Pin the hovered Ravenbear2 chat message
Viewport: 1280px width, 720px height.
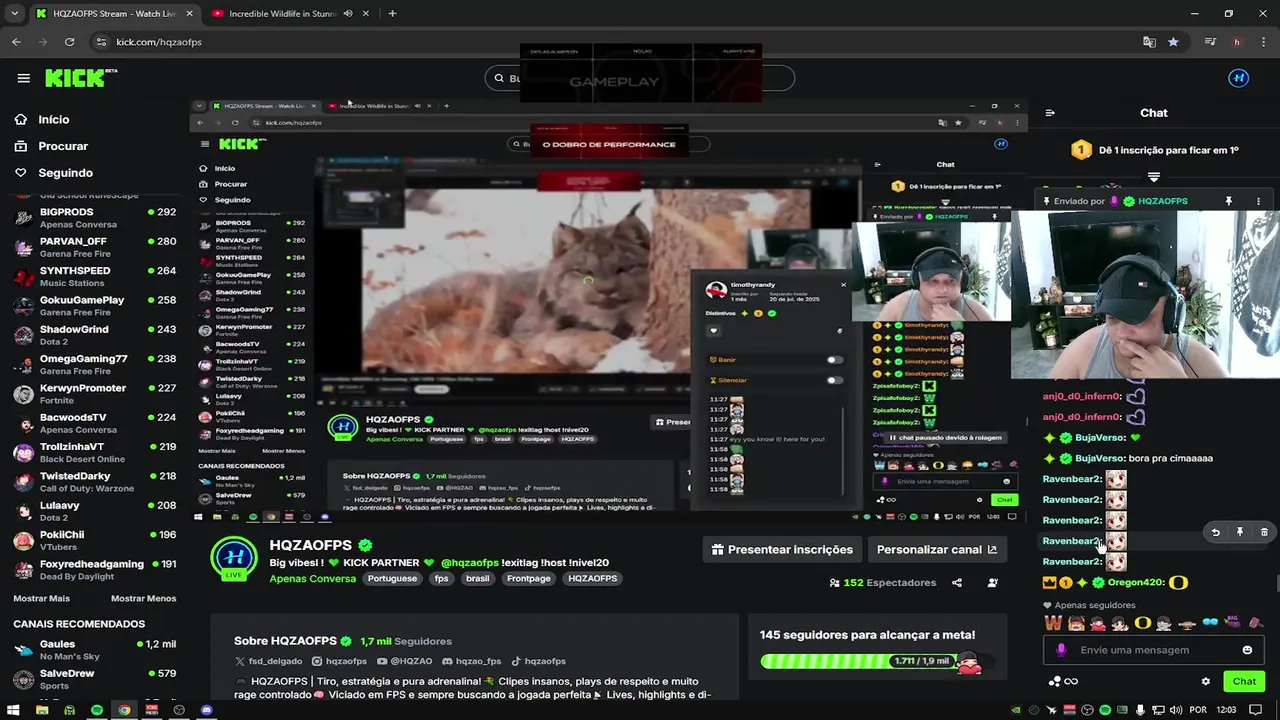point(1240,532)
